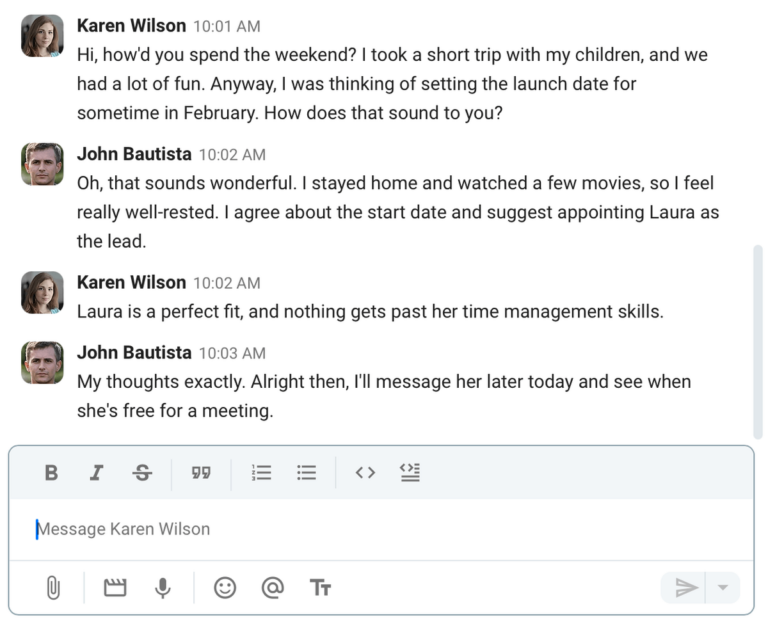Image resolution: width=768 pixels, height=638 pixels.
Task: Start a numbered list
Action: click(x=261, y=473)
